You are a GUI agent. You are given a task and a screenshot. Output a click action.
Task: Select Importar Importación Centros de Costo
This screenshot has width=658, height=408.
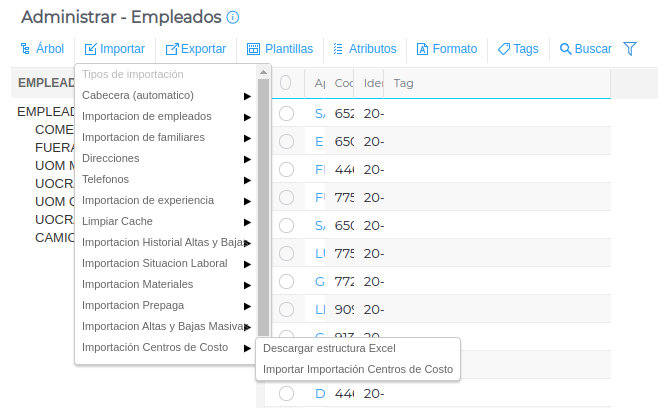pyautogui.click(x=357, y=369)
